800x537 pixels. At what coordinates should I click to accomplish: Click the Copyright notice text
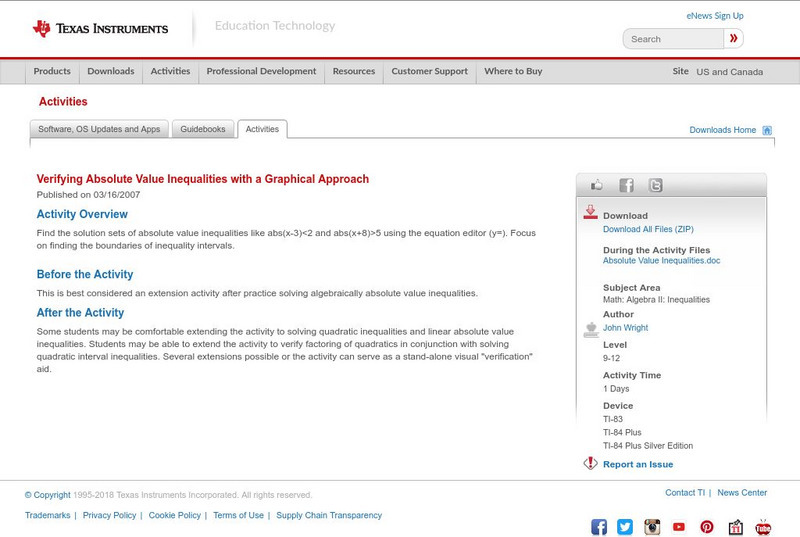168,495
